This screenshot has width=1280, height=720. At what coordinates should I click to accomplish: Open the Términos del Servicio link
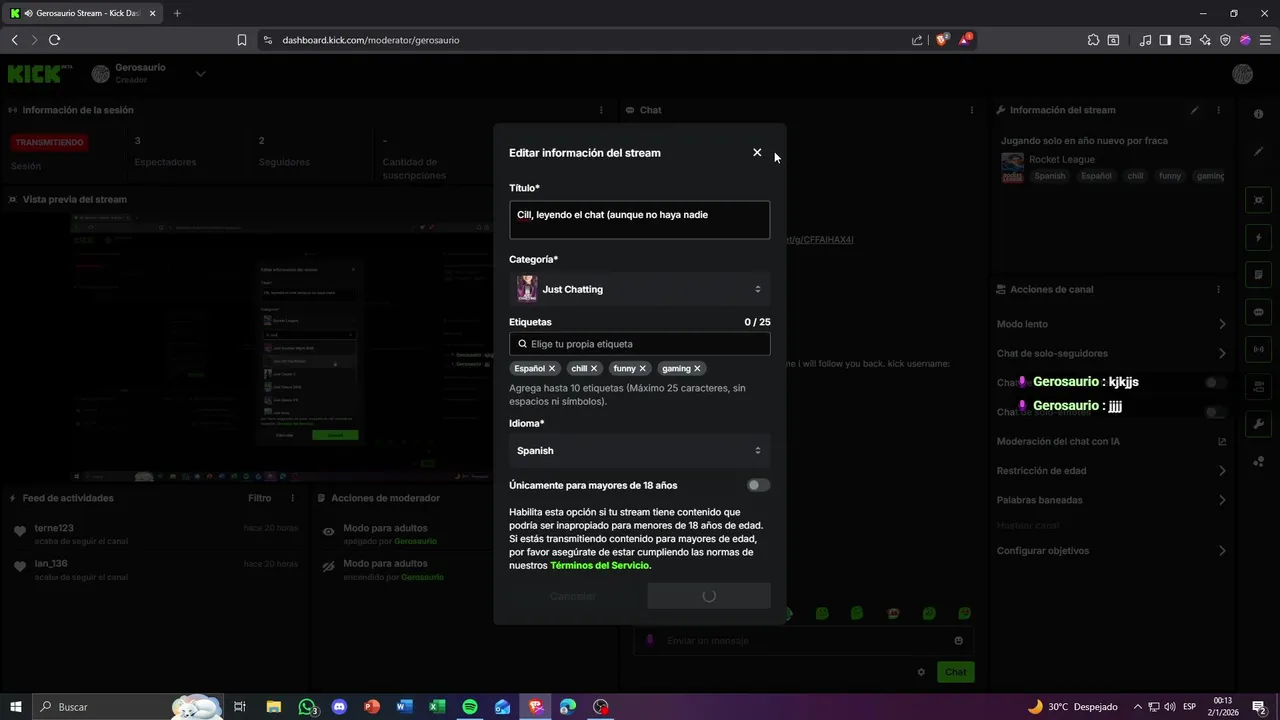point(599,565)
